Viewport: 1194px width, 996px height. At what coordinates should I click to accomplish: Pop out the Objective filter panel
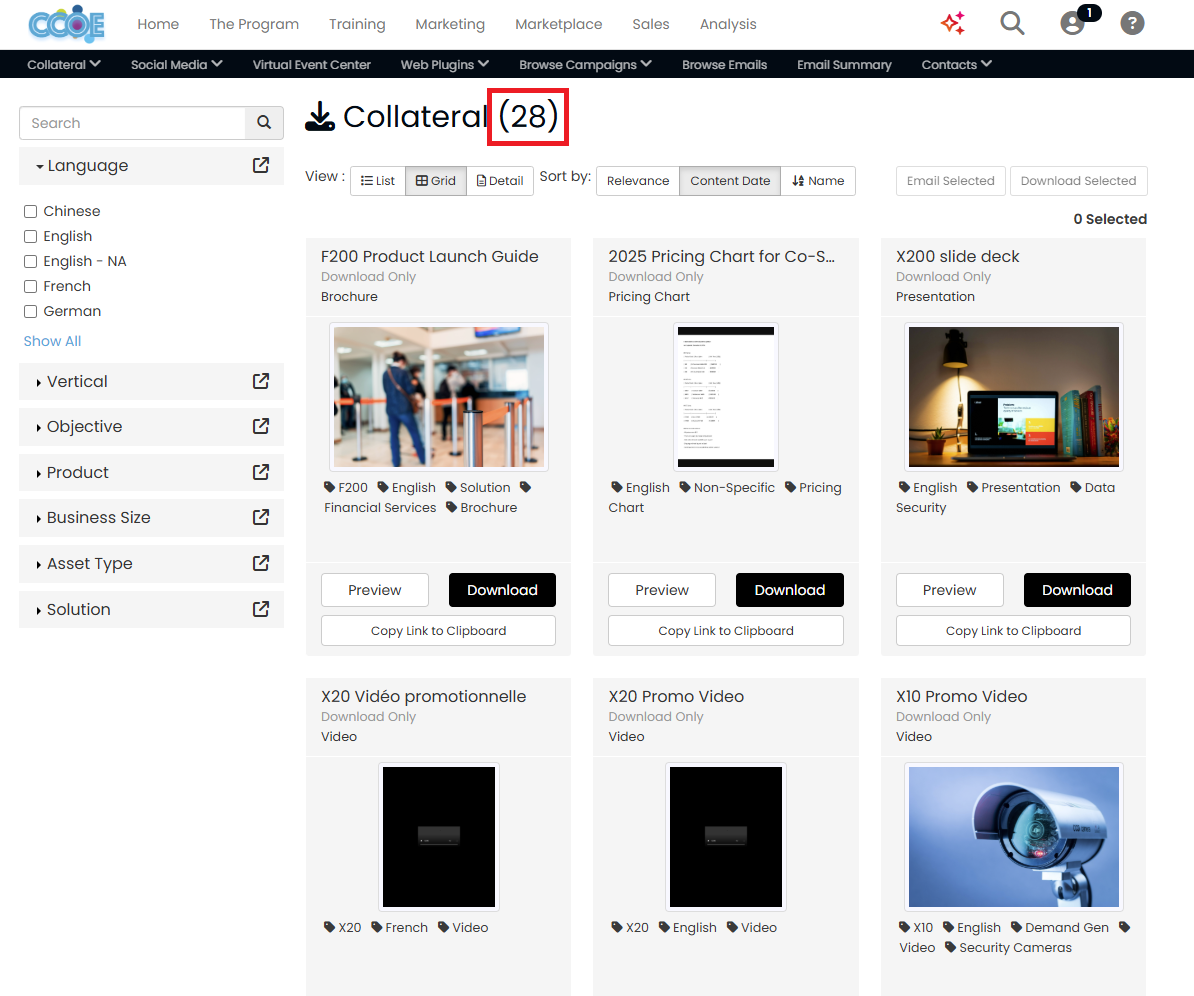point(261,426)
